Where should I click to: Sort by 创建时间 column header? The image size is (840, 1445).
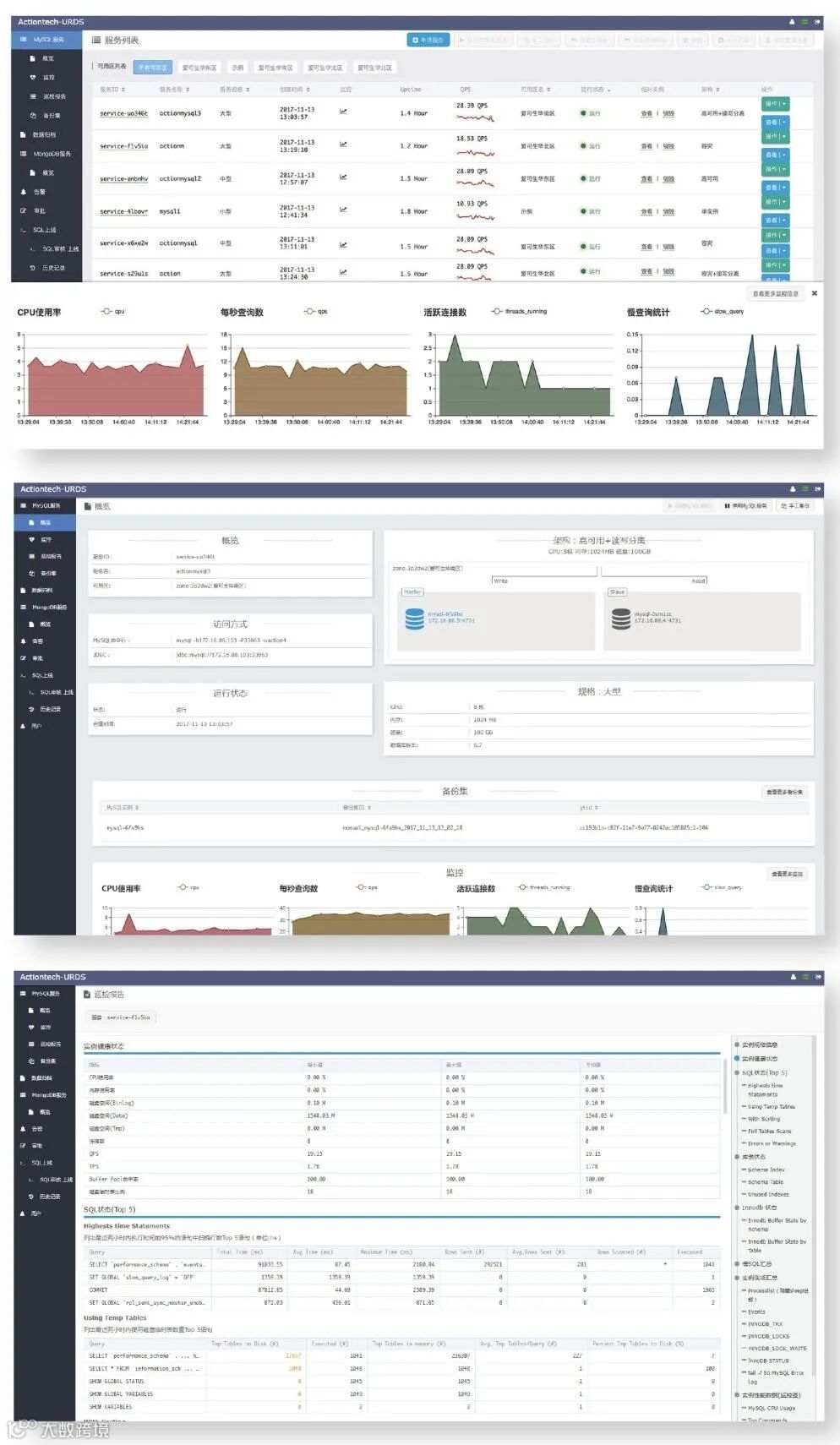click(x=295, y=90)
